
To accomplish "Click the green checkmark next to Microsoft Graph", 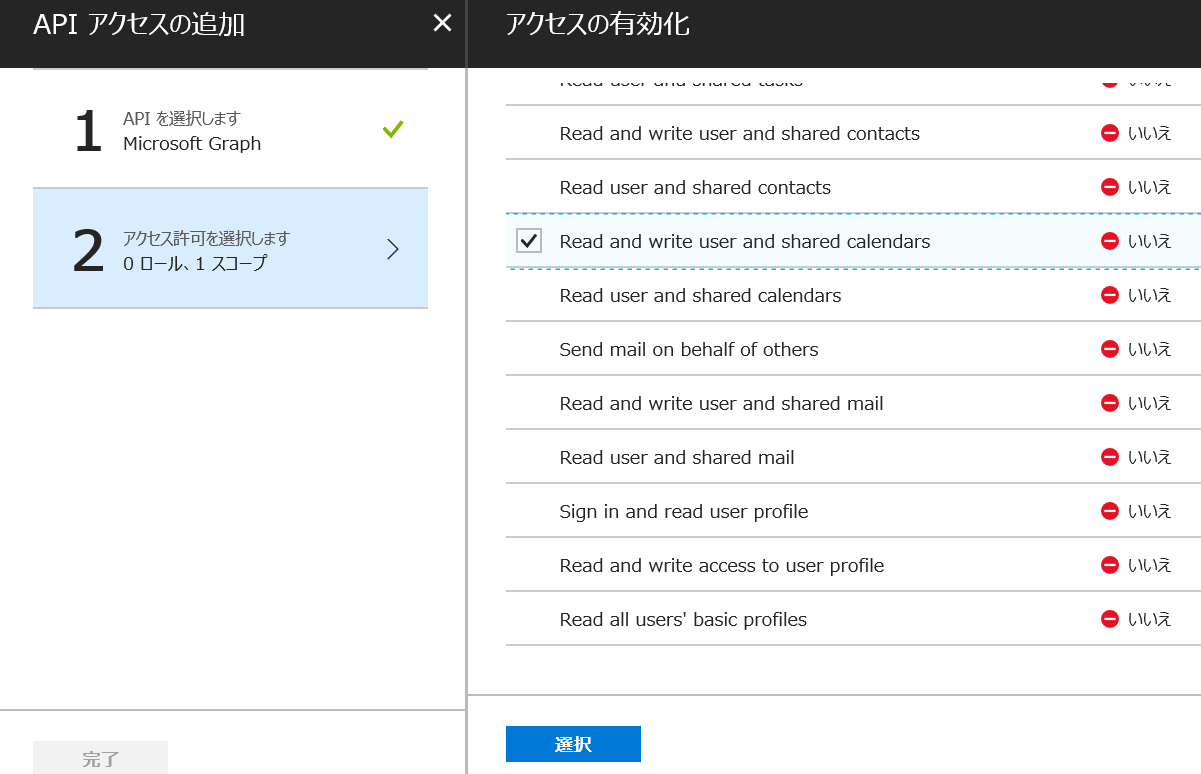I will click(394, 129).
